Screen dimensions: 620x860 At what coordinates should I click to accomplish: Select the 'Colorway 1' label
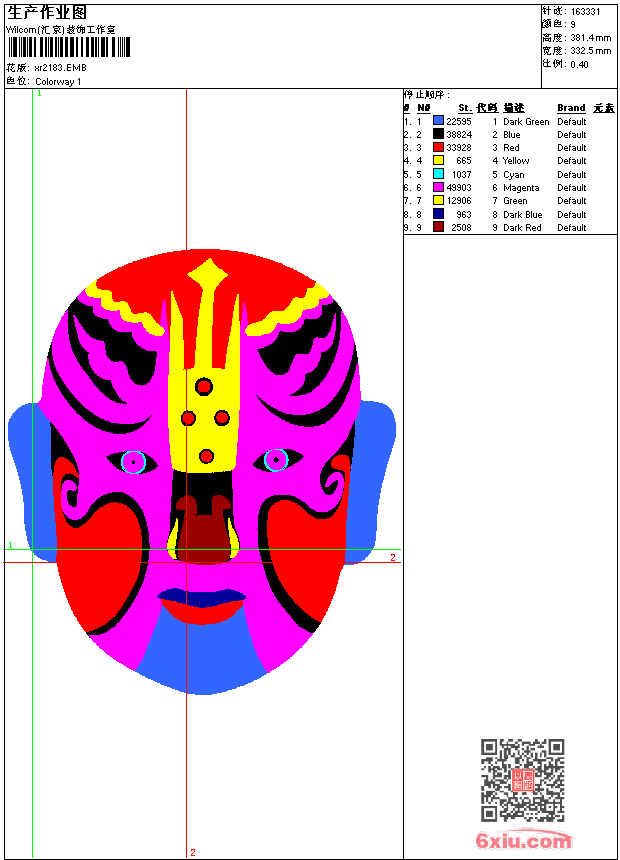58,82
